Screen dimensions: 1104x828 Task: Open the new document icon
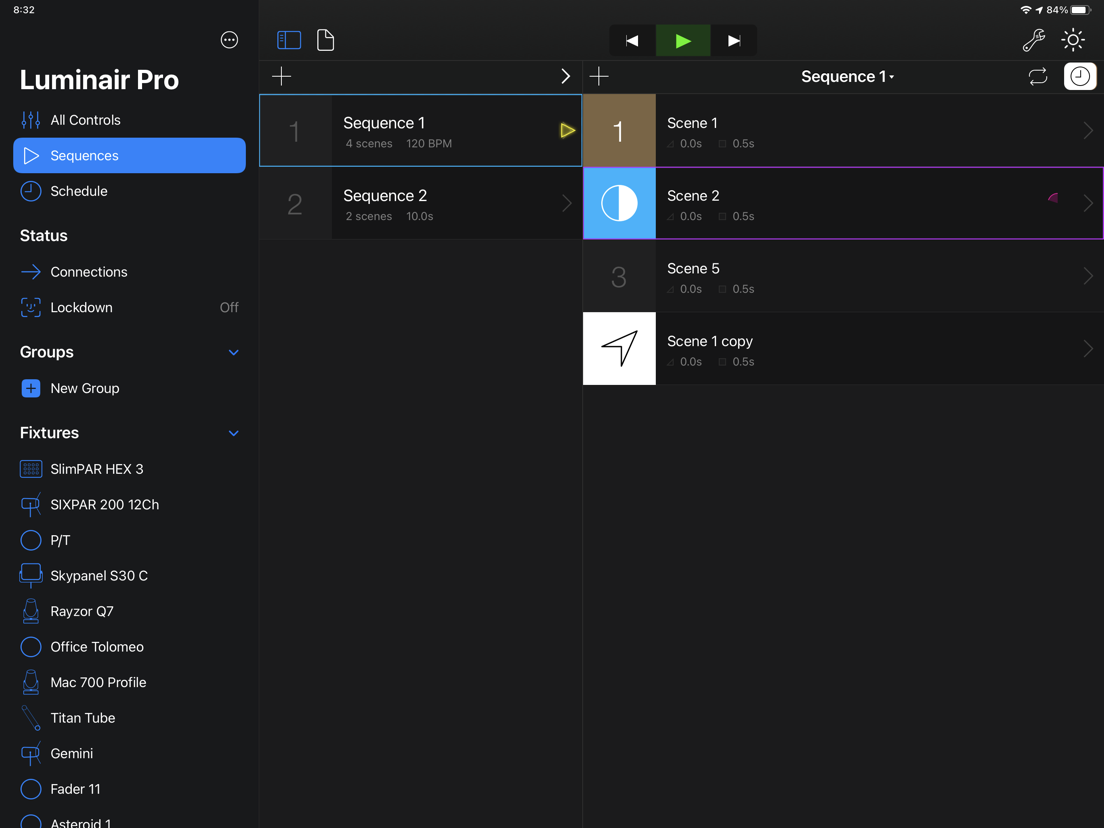[325, 40]
